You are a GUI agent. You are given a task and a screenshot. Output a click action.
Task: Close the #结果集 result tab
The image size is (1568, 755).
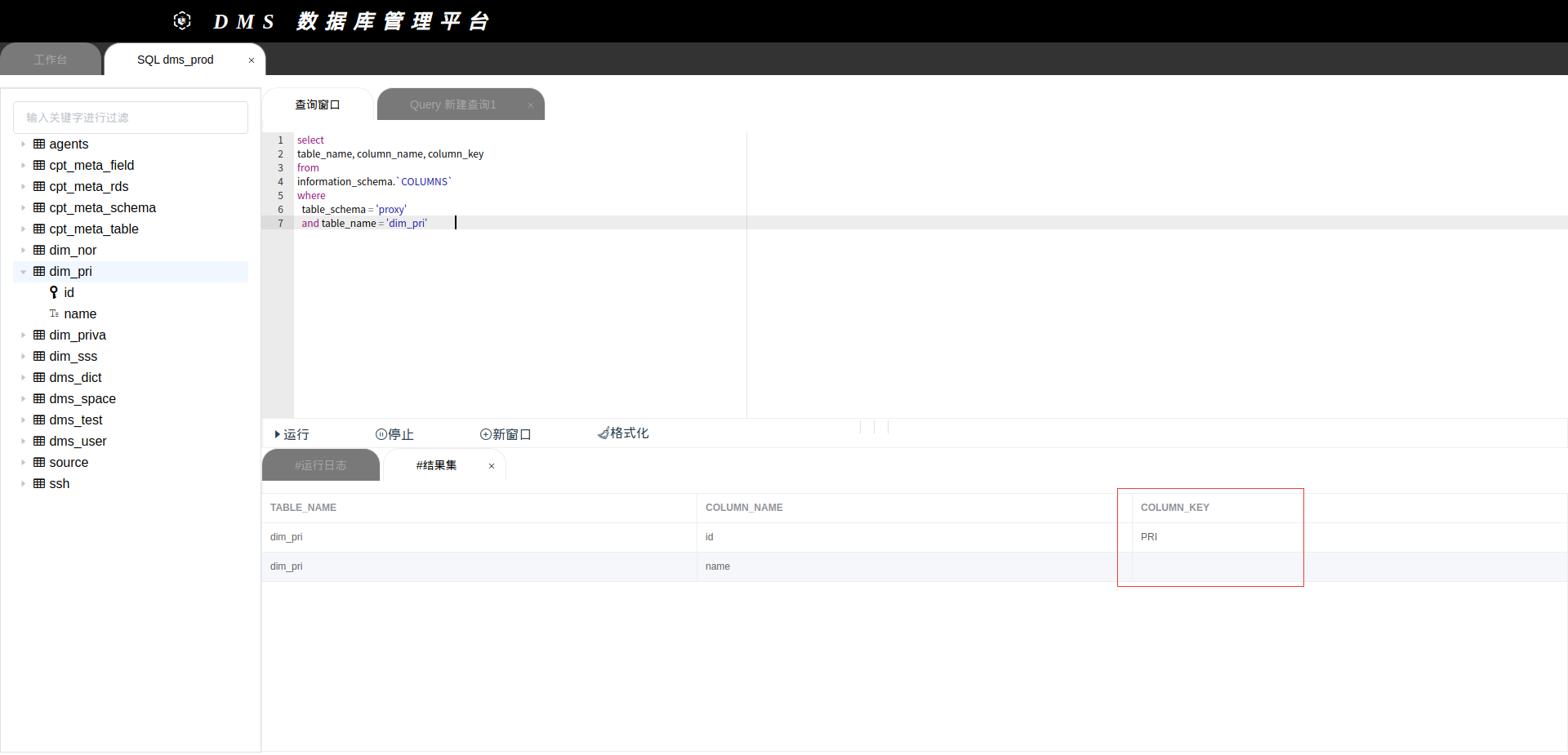tap(492, 466)
